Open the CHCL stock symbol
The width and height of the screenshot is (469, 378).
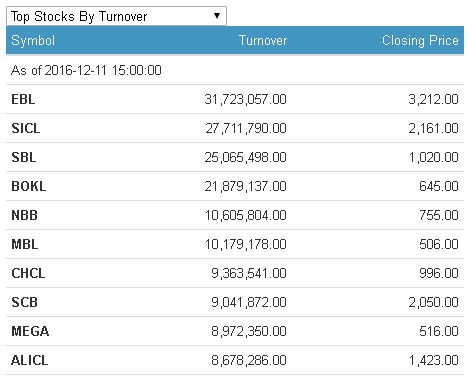[x=28, y=273]
